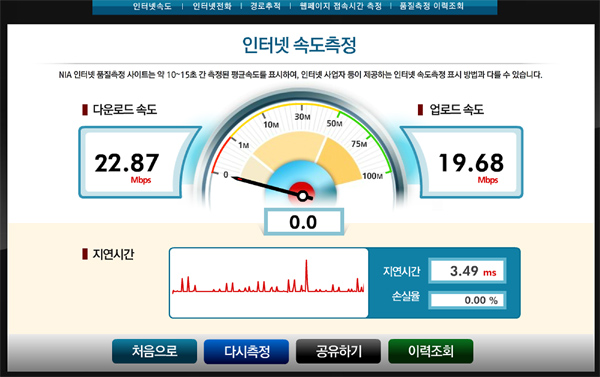Click the red marker beside 업로드 속도
The height and width of the screenshot is (377, 600).
pos(420,110)
